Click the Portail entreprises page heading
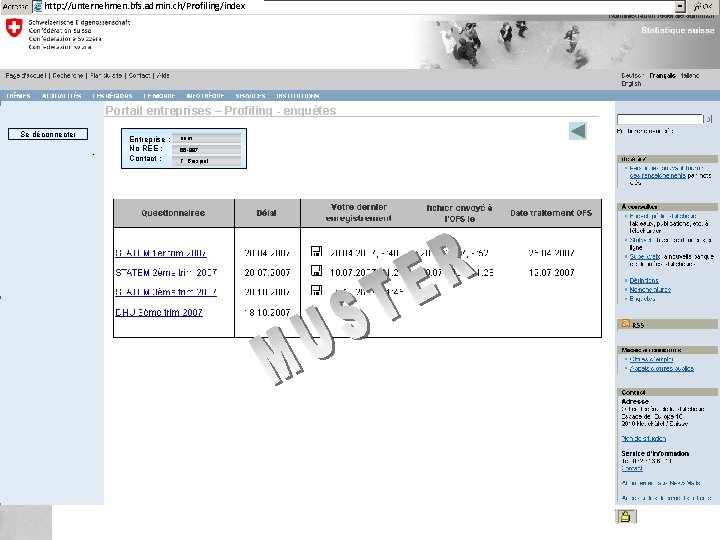The height and width of the screenshot is (540, 720). (x=220, y=111)
